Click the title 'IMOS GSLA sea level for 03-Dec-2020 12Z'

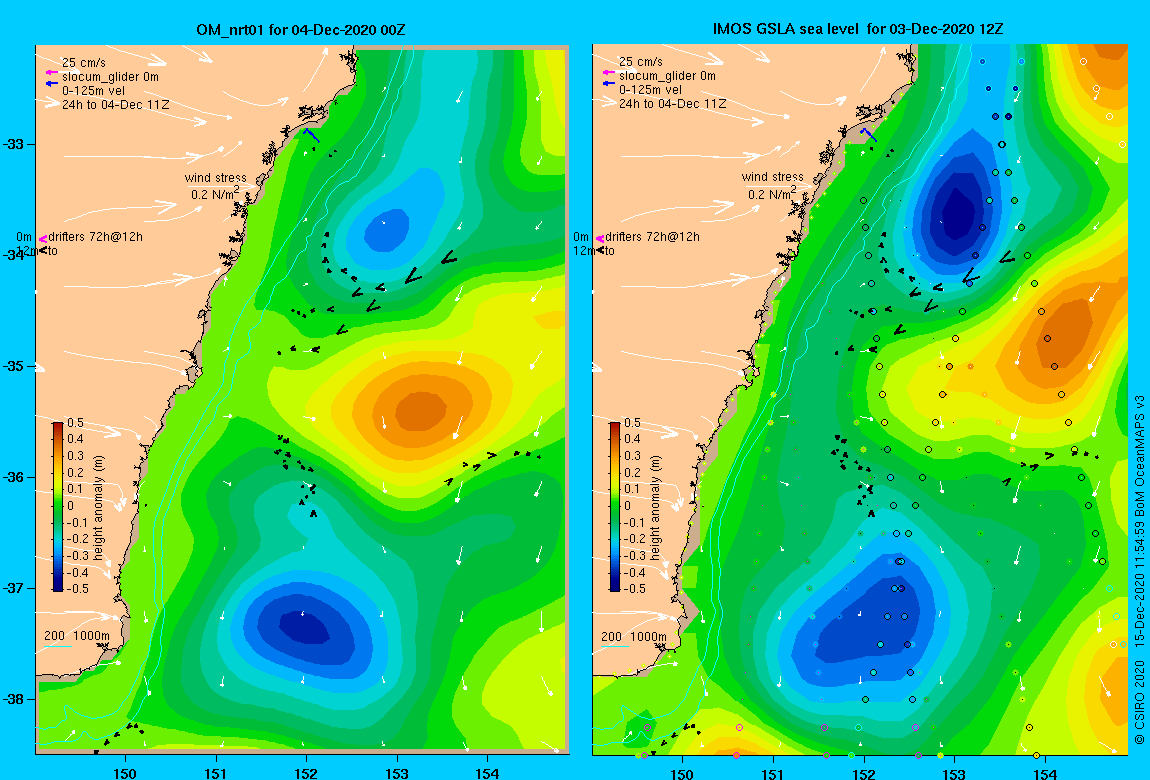[x=858, y=29]
